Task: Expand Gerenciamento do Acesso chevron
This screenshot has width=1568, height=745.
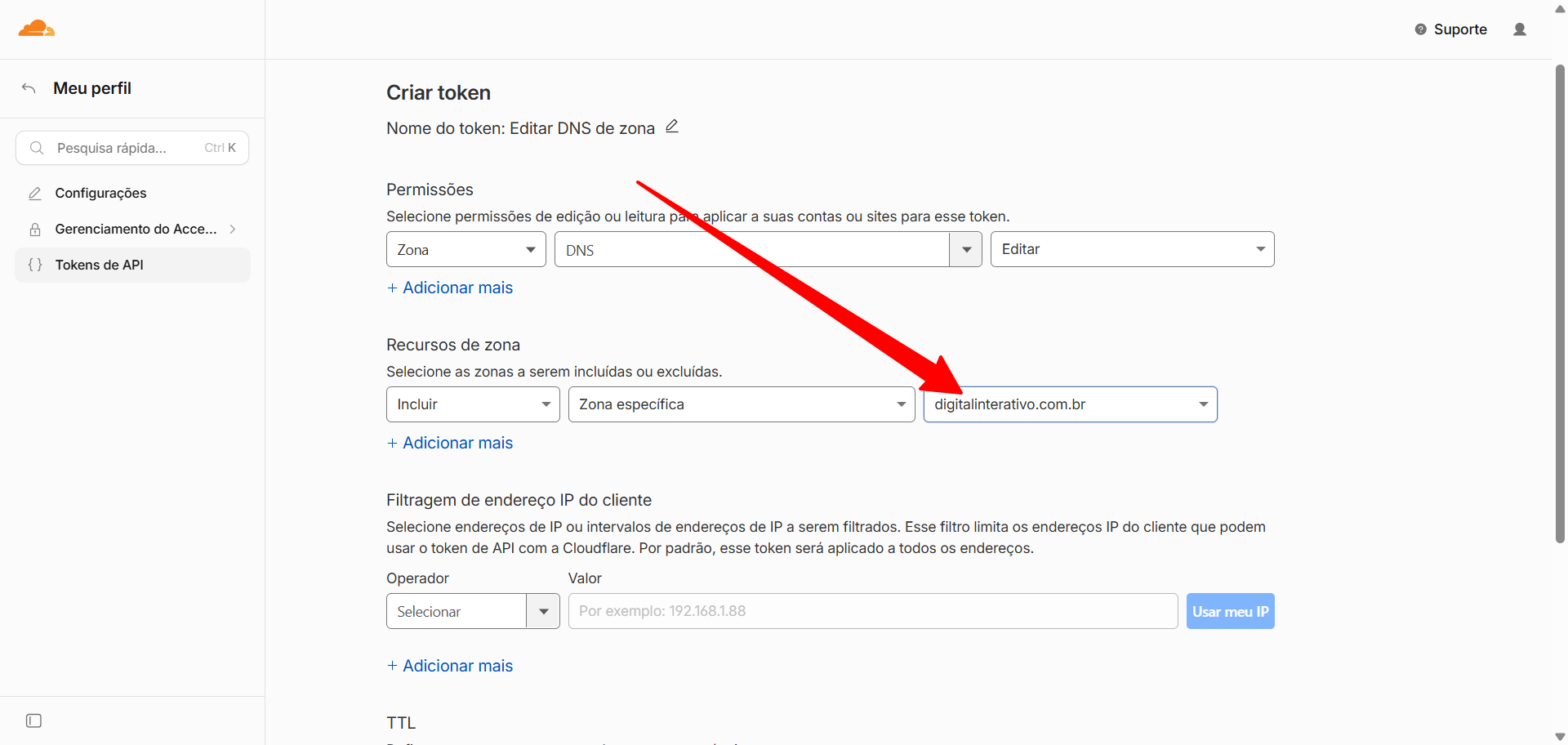Action: [233, 230]
